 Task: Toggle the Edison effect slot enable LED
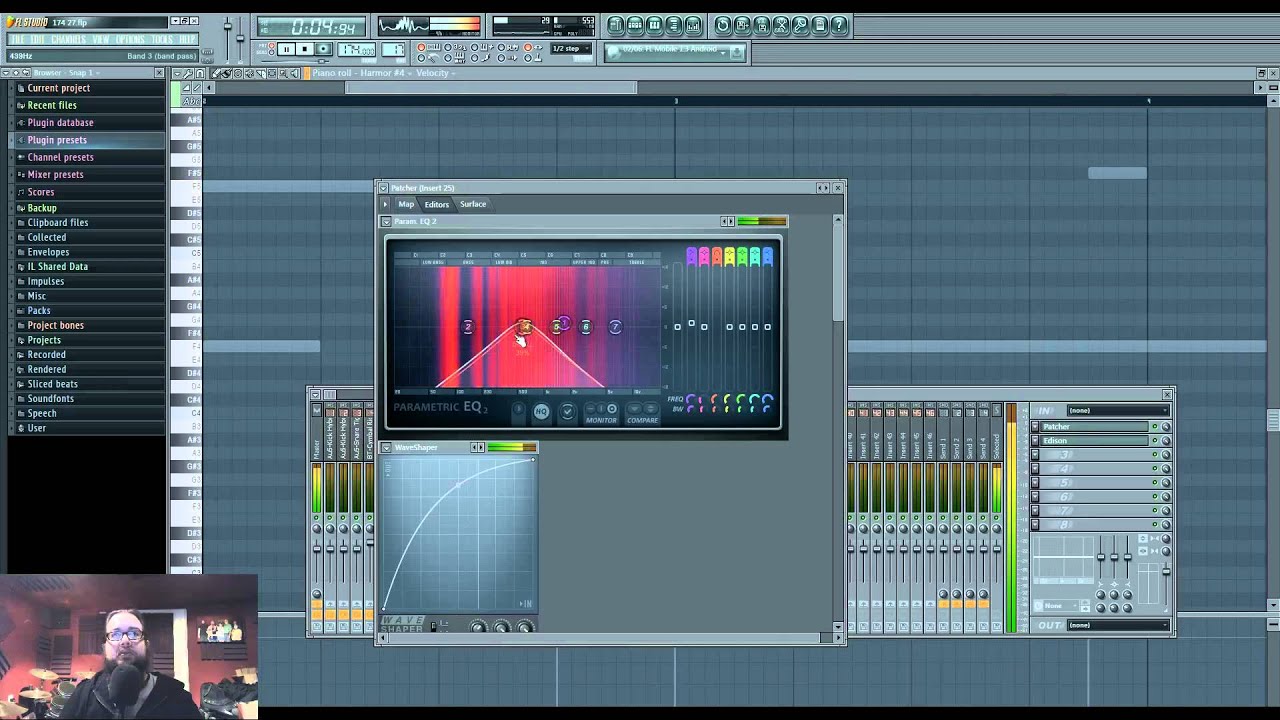(1154, 441)
